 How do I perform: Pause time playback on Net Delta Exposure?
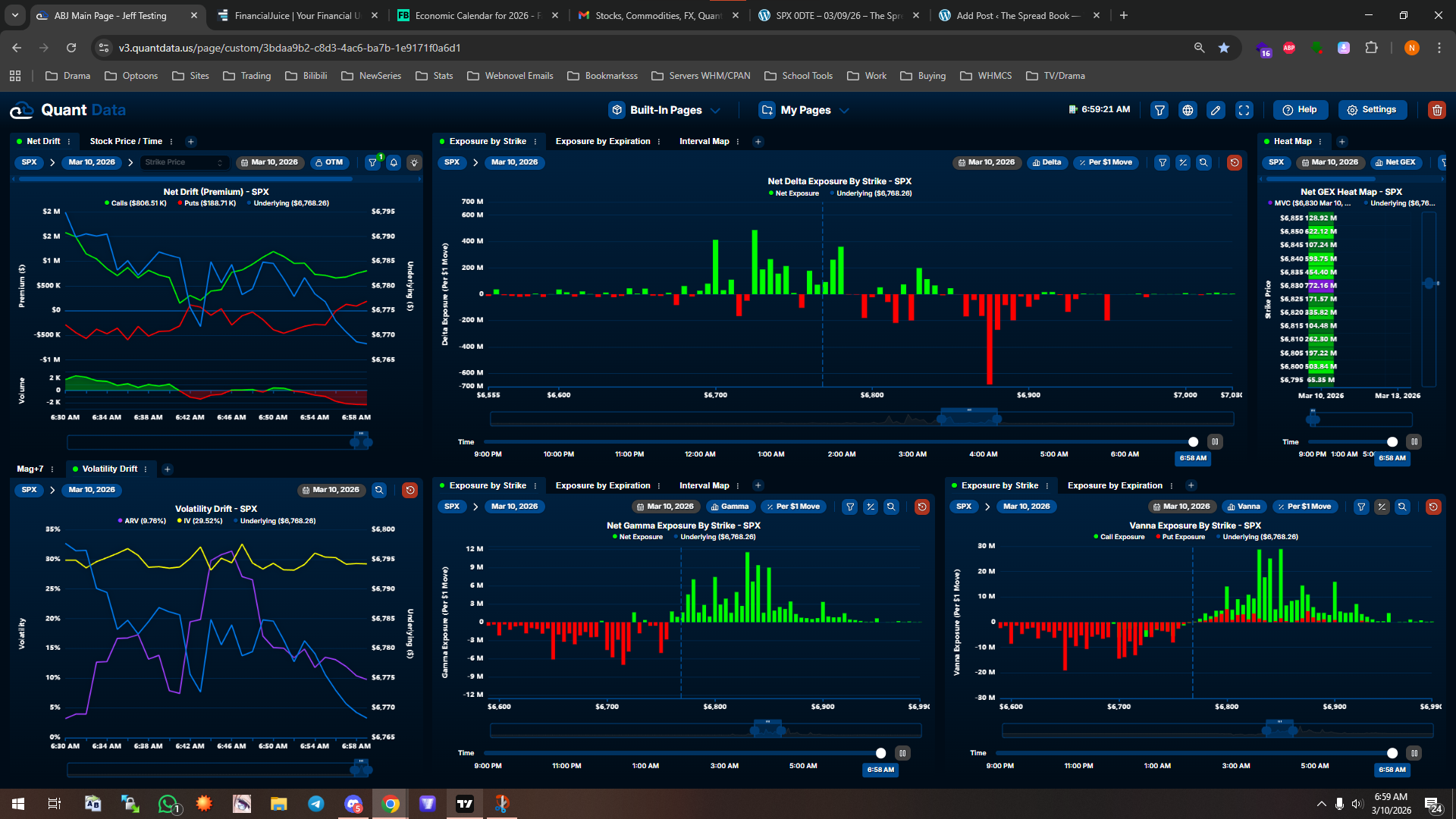(x=1215, y=441)
